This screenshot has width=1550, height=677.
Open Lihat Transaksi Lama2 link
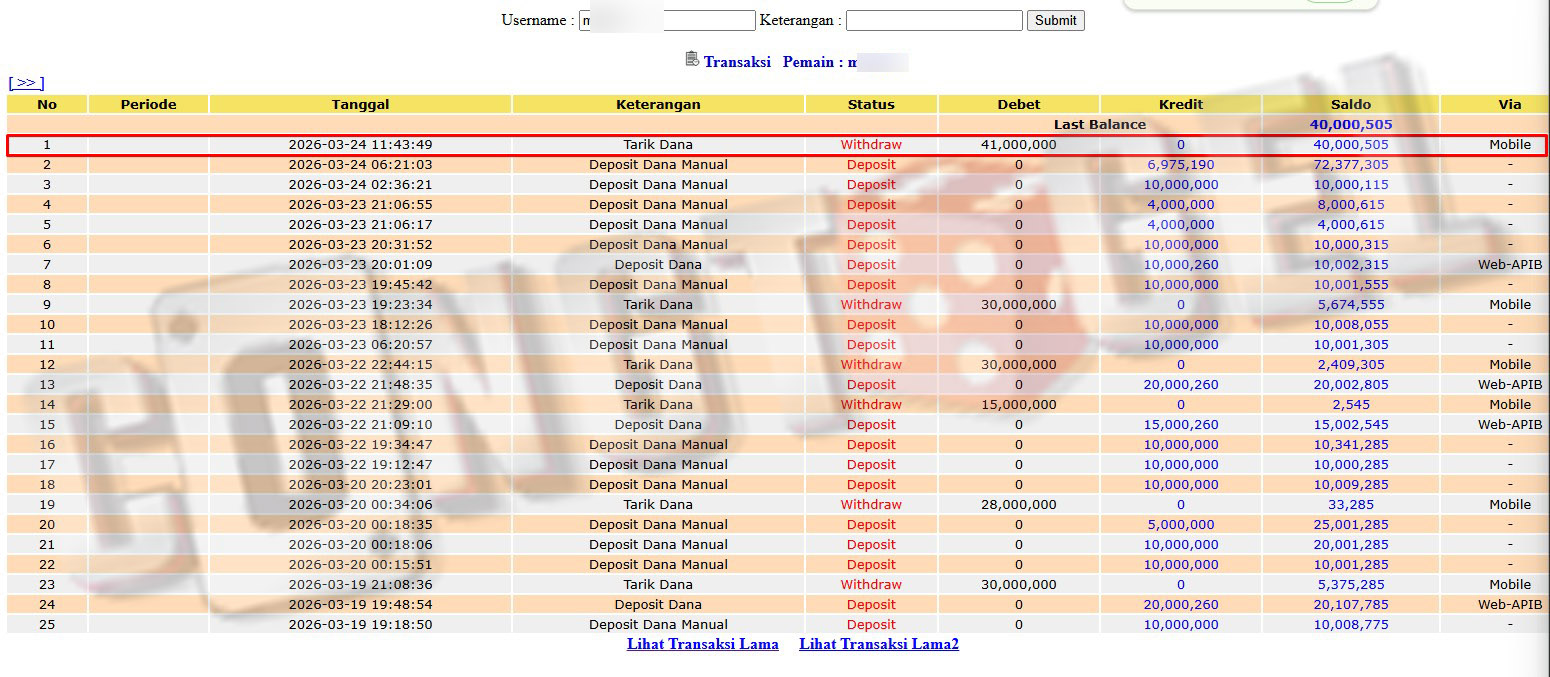click(879, 644)
